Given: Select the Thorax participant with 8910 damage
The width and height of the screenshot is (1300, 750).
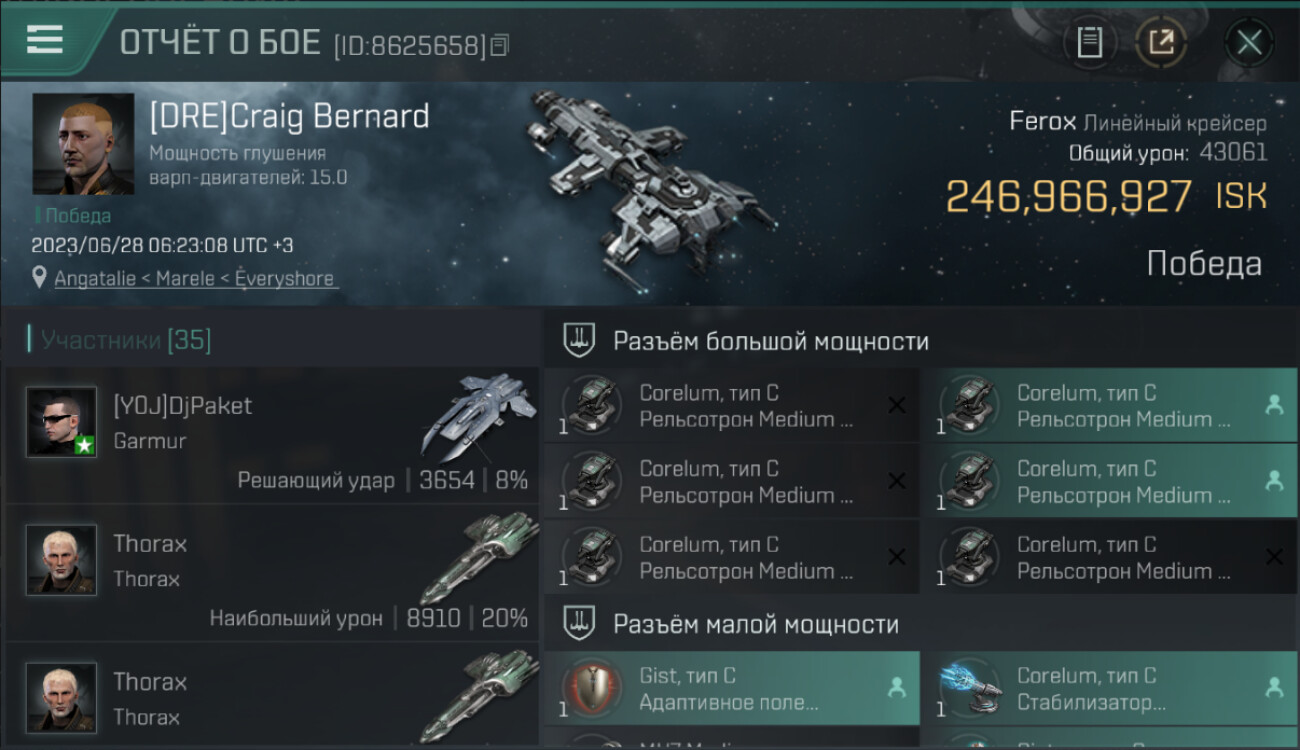Looking at the screenshot, I should 272,574.
